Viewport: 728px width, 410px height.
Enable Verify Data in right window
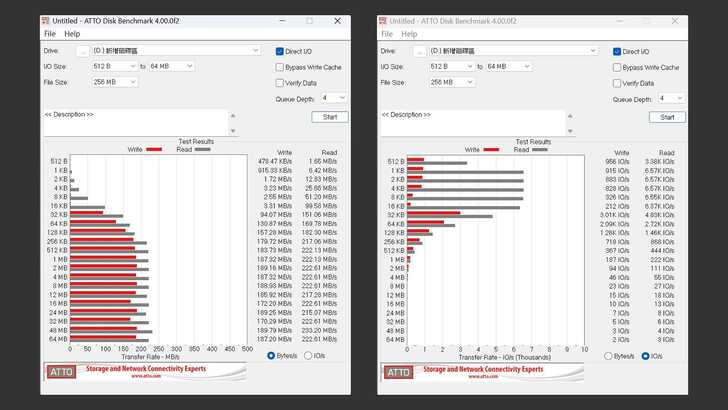point(617,83)
